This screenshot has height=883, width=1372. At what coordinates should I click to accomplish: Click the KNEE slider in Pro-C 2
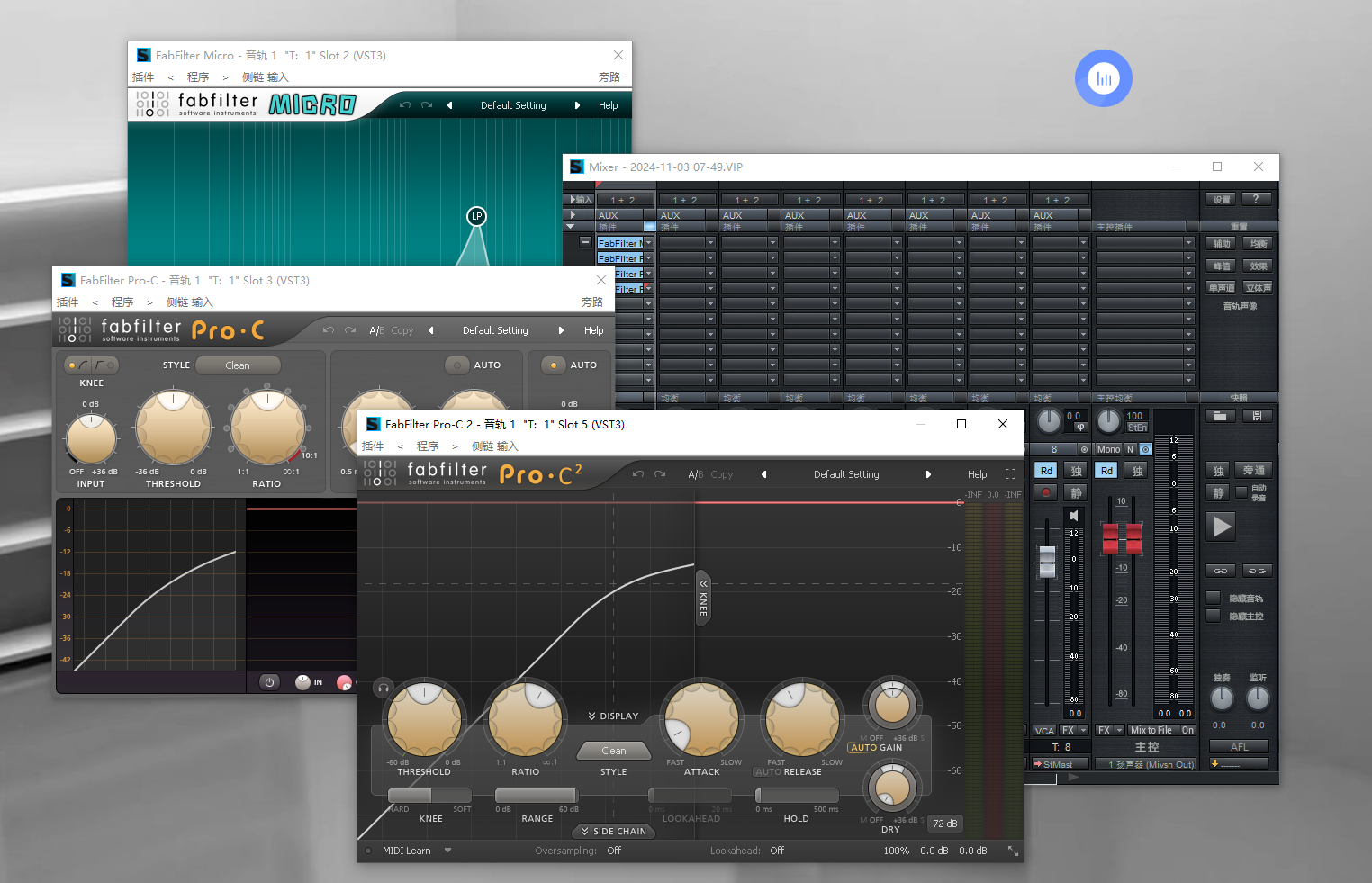click(429, 796)
